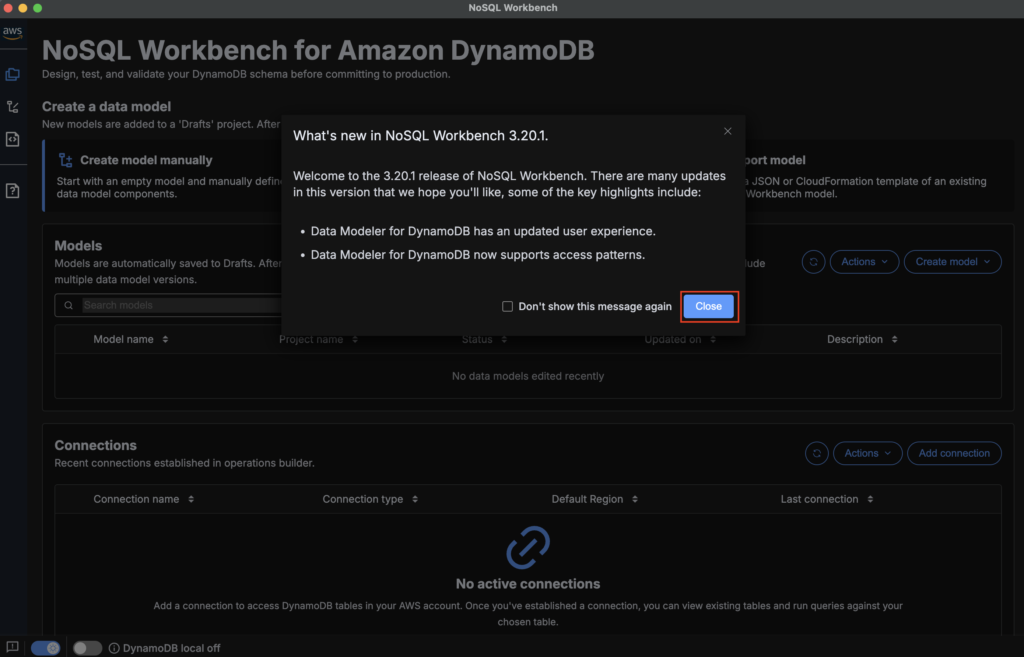Toggle the DynamoDB local switch
1024x657 pixels.
[87, 648]
